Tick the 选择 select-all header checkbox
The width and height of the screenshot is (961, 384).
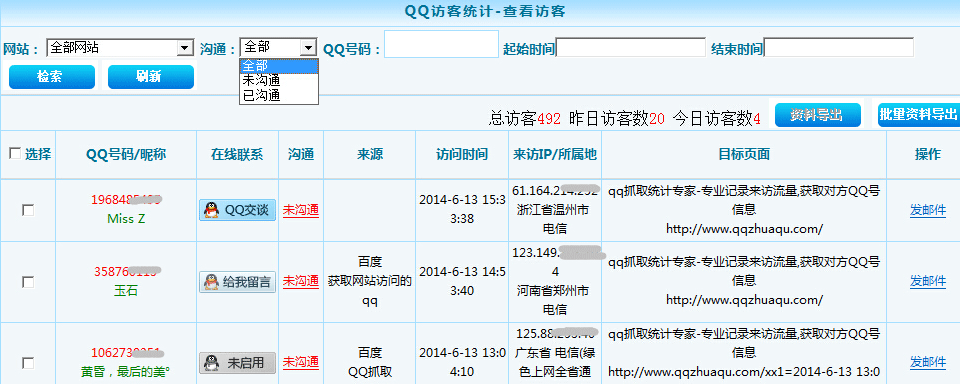tap(15, 154)
